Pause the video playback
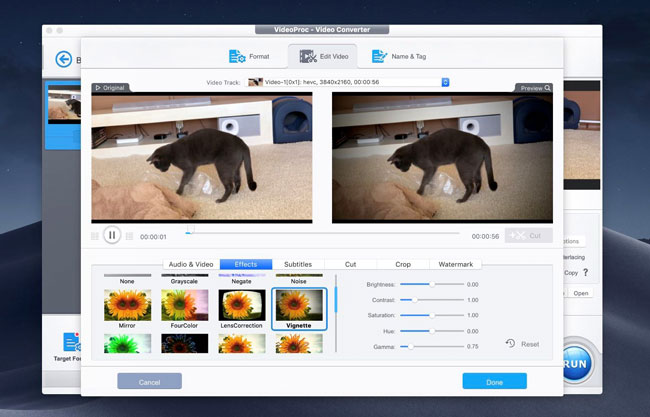 coord(112,235)
